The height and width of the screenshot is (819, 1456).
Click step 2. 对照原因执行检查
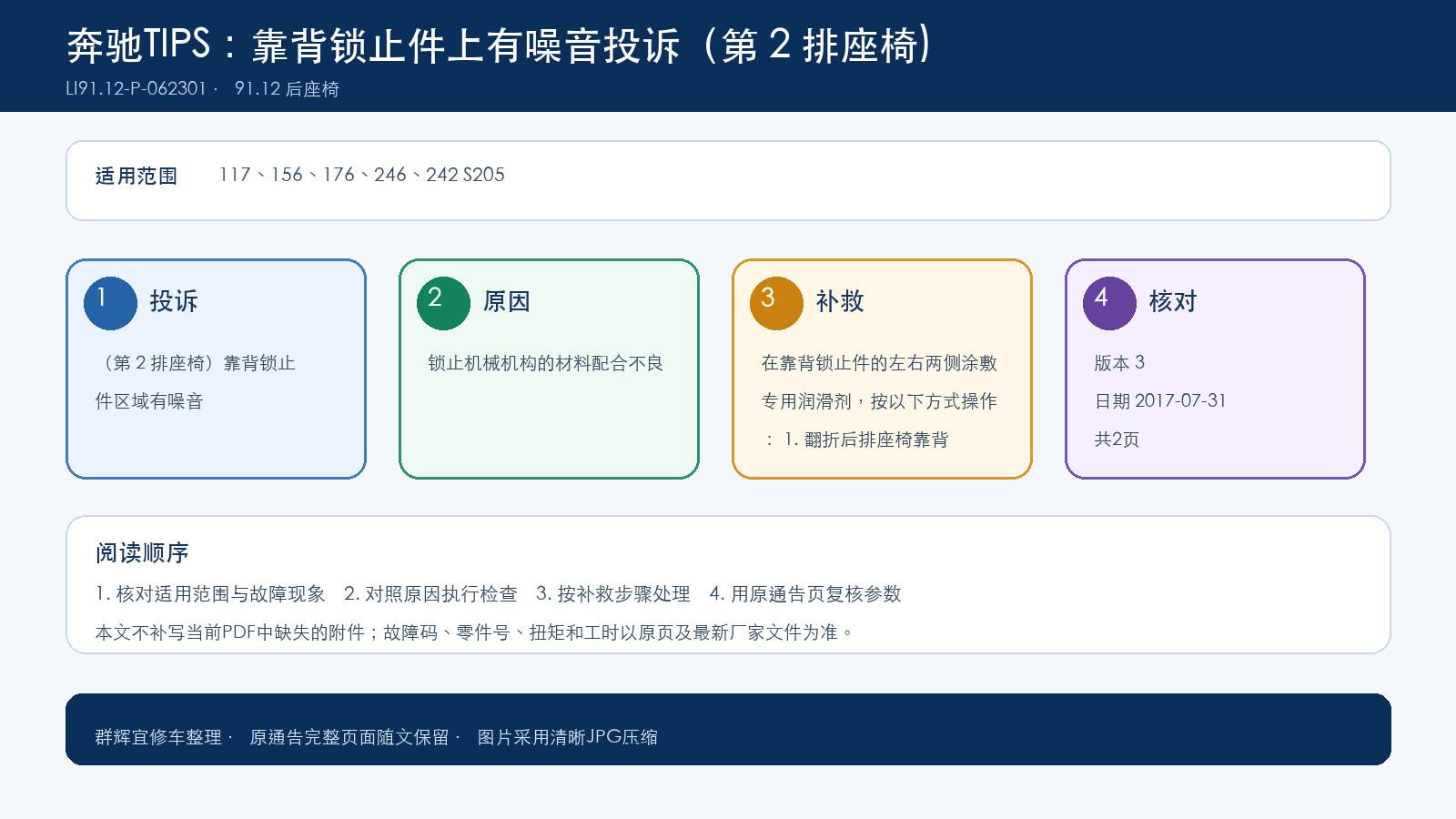click(430, 594)
